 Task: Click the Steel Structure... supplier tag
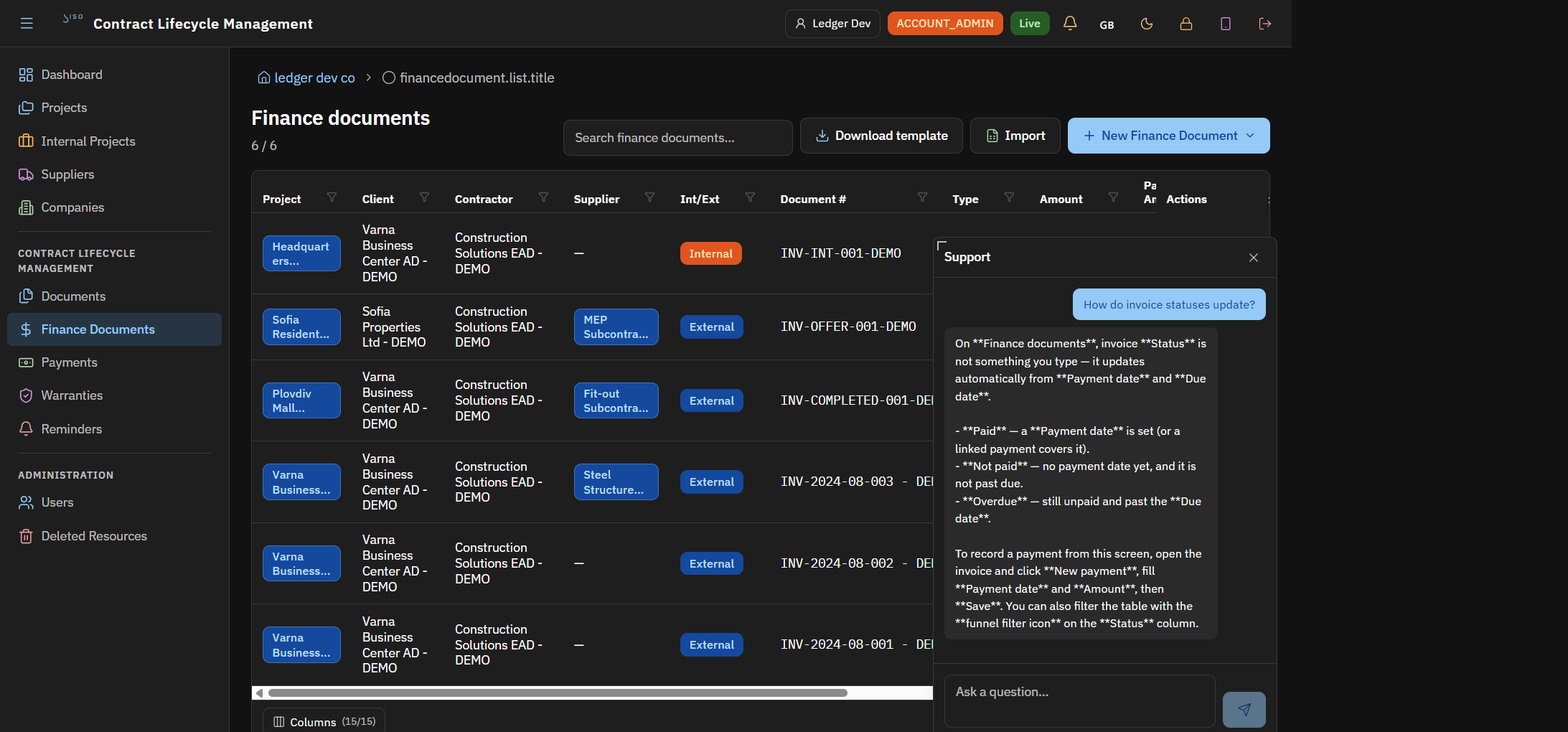tap(616, 482)
